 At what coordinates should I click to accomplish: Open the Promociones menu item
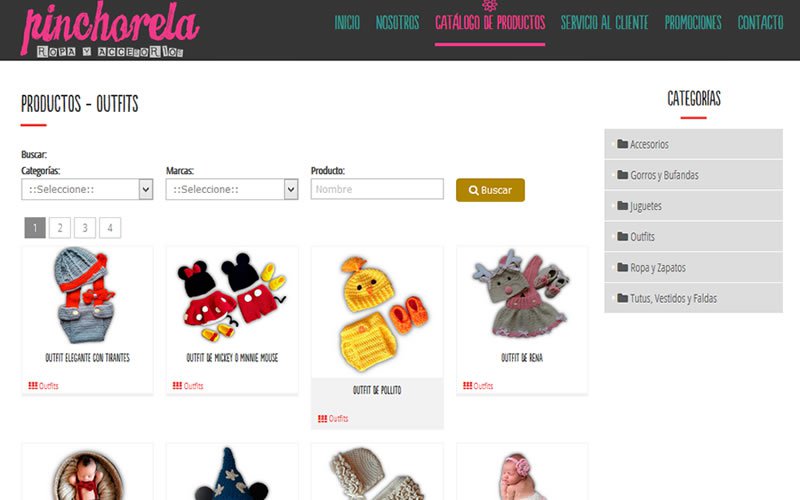pyautogui.click(x=693, y=22)
